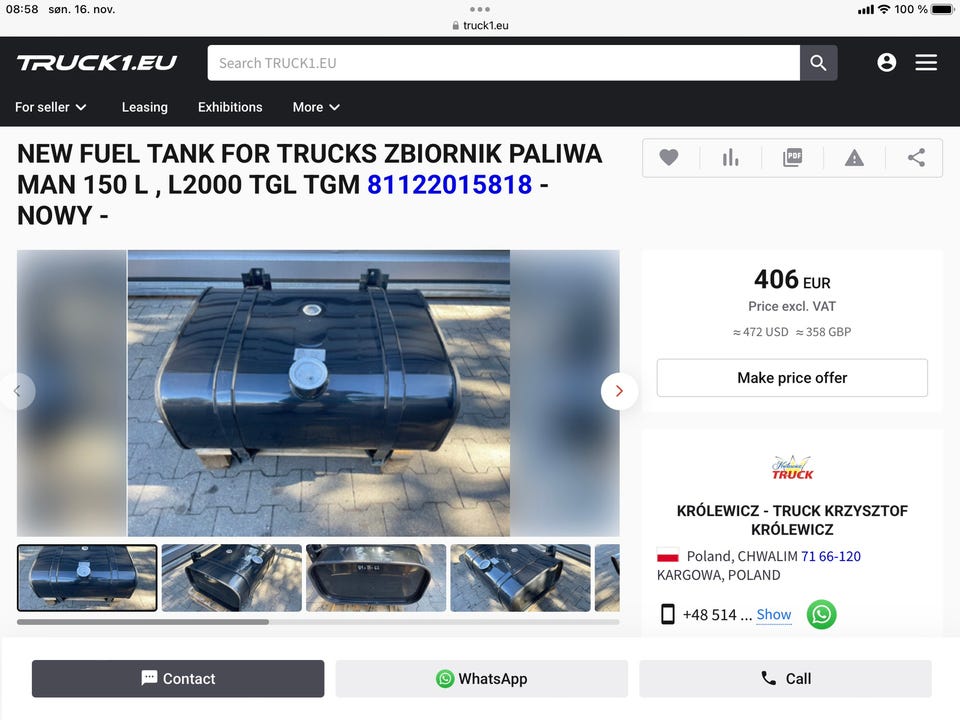Click the compare bar chart icon

point(730,157)
